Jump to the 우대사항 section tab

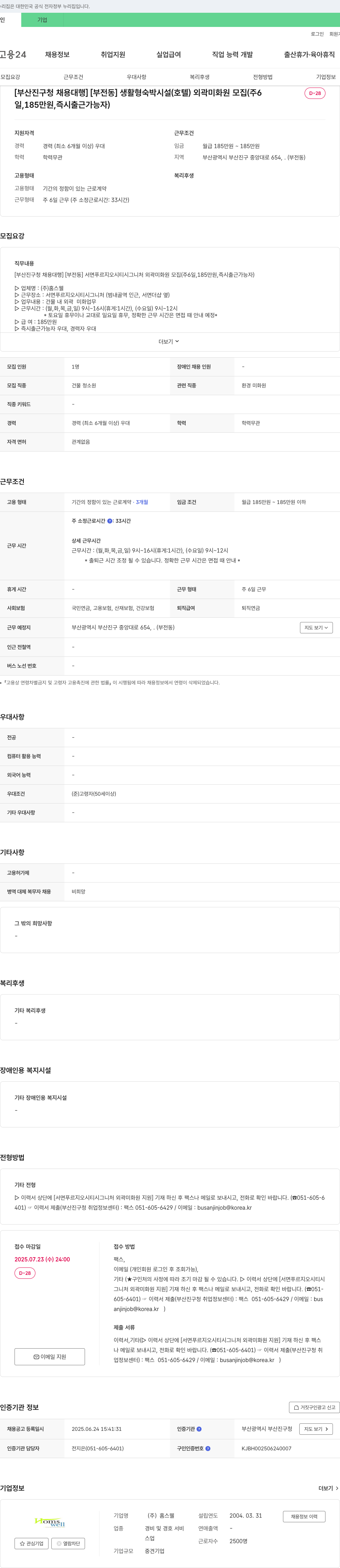click(136, 77)
